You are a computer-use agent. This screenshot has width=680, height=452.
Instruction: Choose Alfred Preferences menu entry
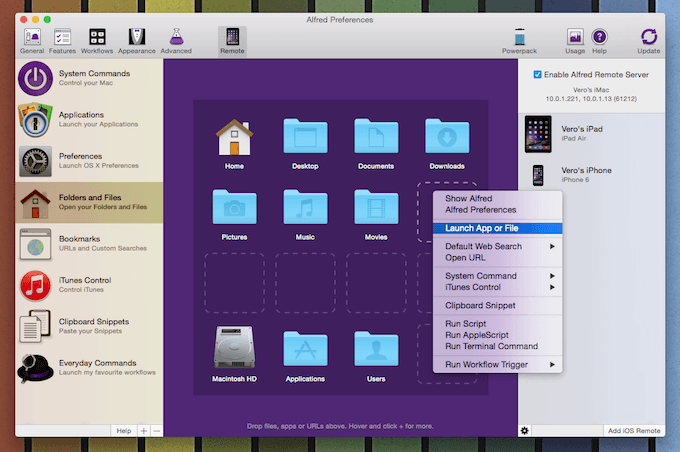(x=497, y=210)
